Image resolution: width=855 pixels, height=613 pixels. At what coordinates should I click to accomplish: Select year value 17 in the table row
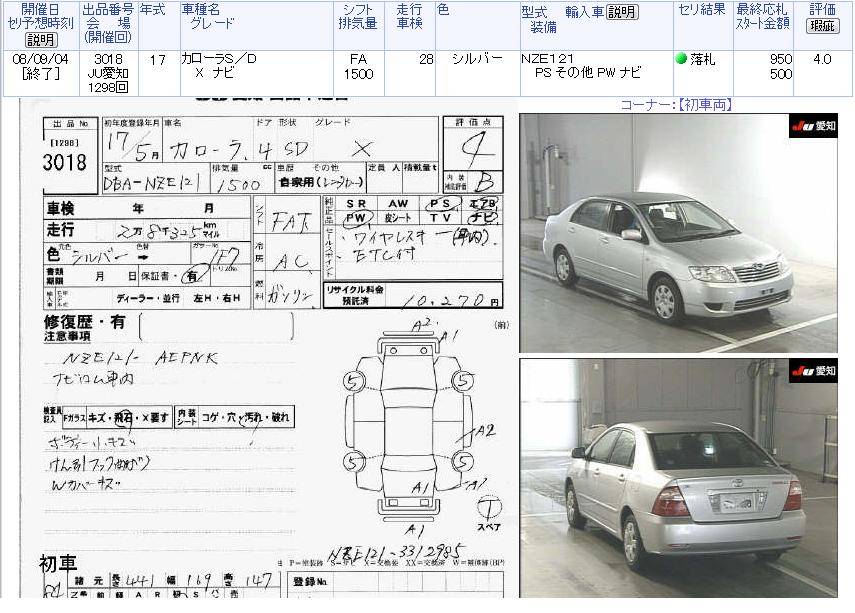click(158, 60)
